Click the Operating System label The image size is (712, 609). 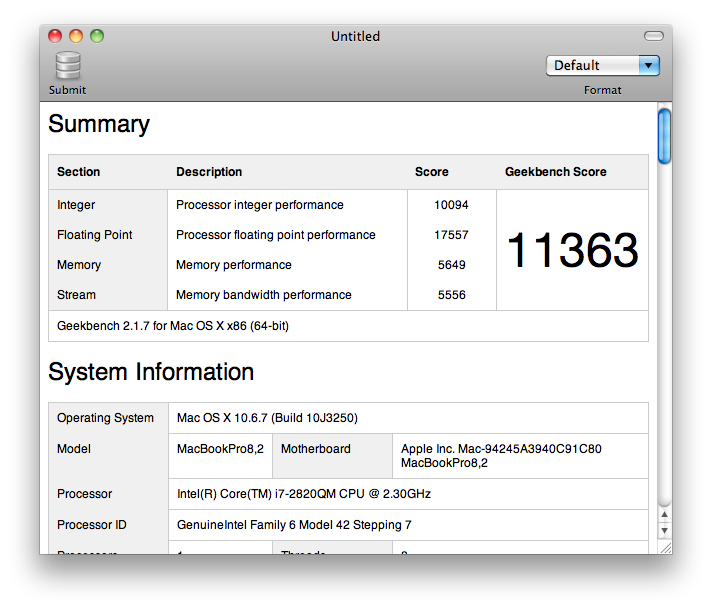click(x=105, y=418)
